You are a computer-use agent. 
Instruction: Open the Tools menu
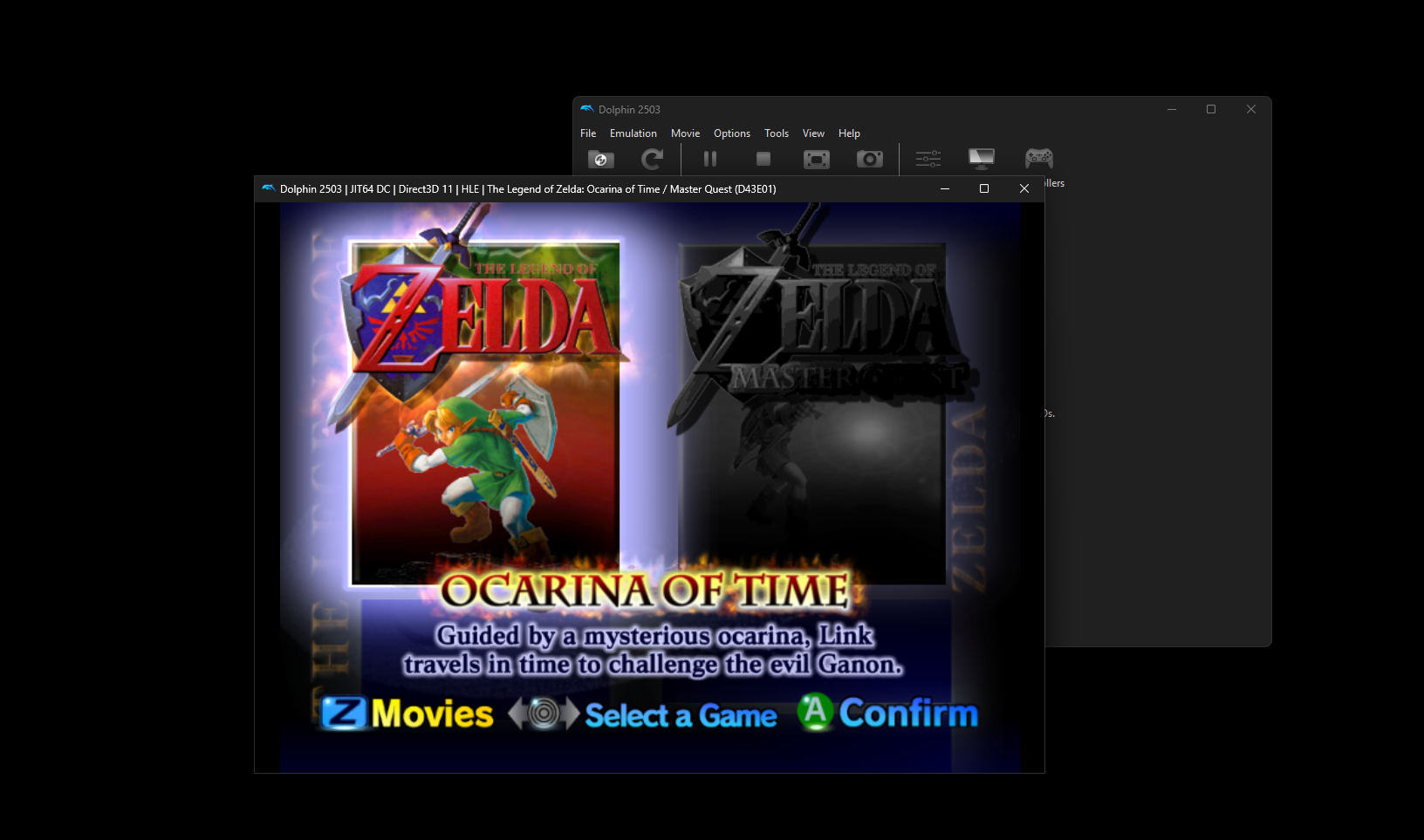pyautogui.click(x=777, y=133)
